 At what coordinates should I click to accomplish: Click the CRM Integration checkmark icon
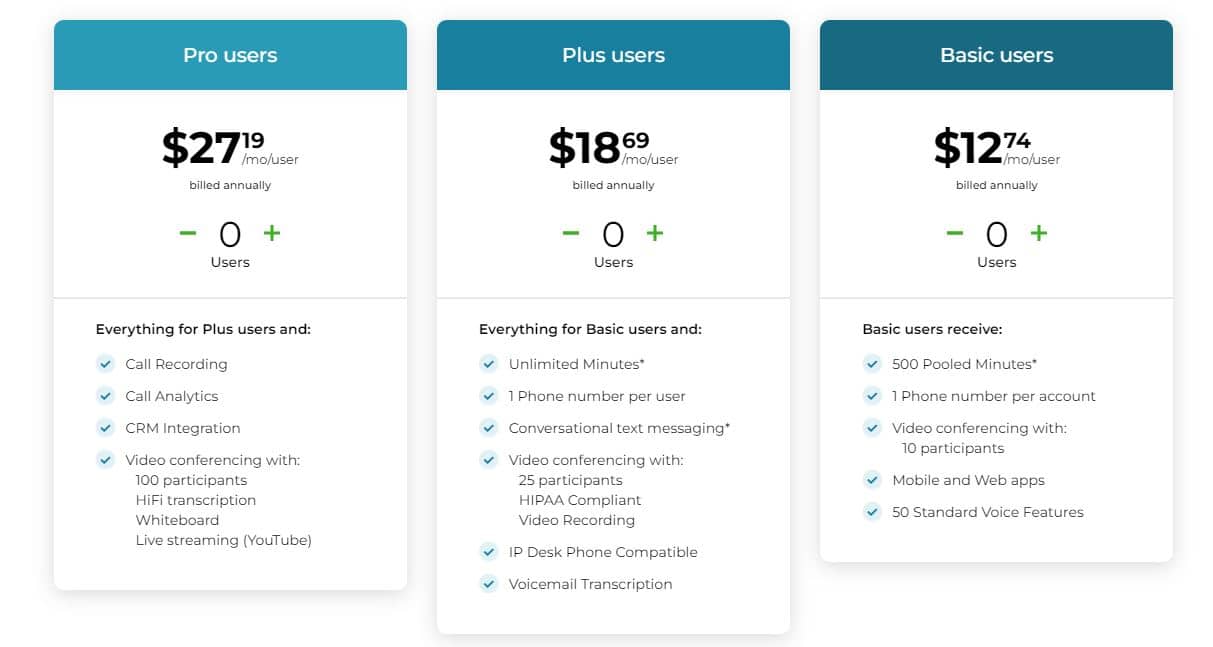pos(105,428)
